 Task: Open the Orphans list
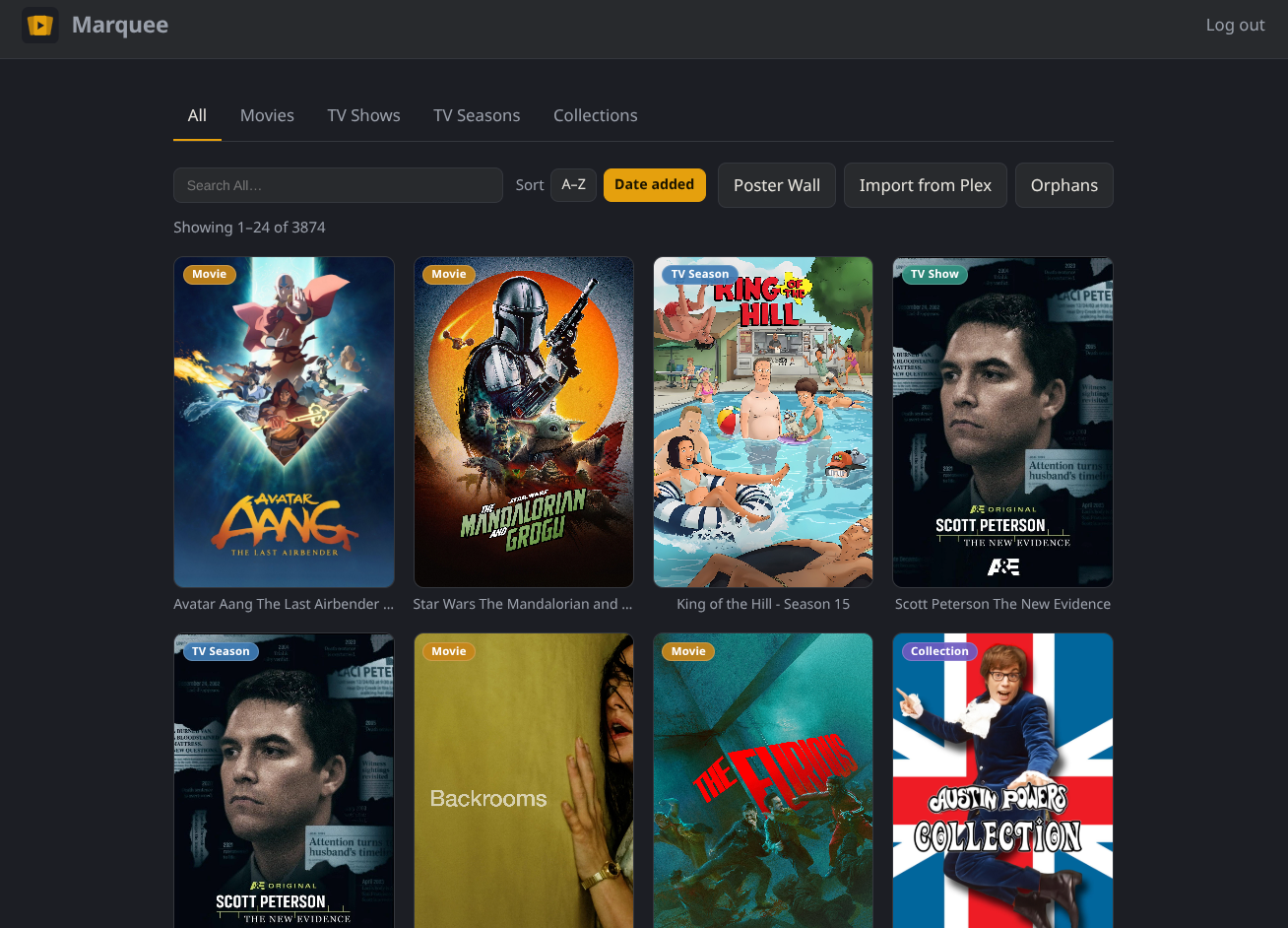[x=1063, y=185]
